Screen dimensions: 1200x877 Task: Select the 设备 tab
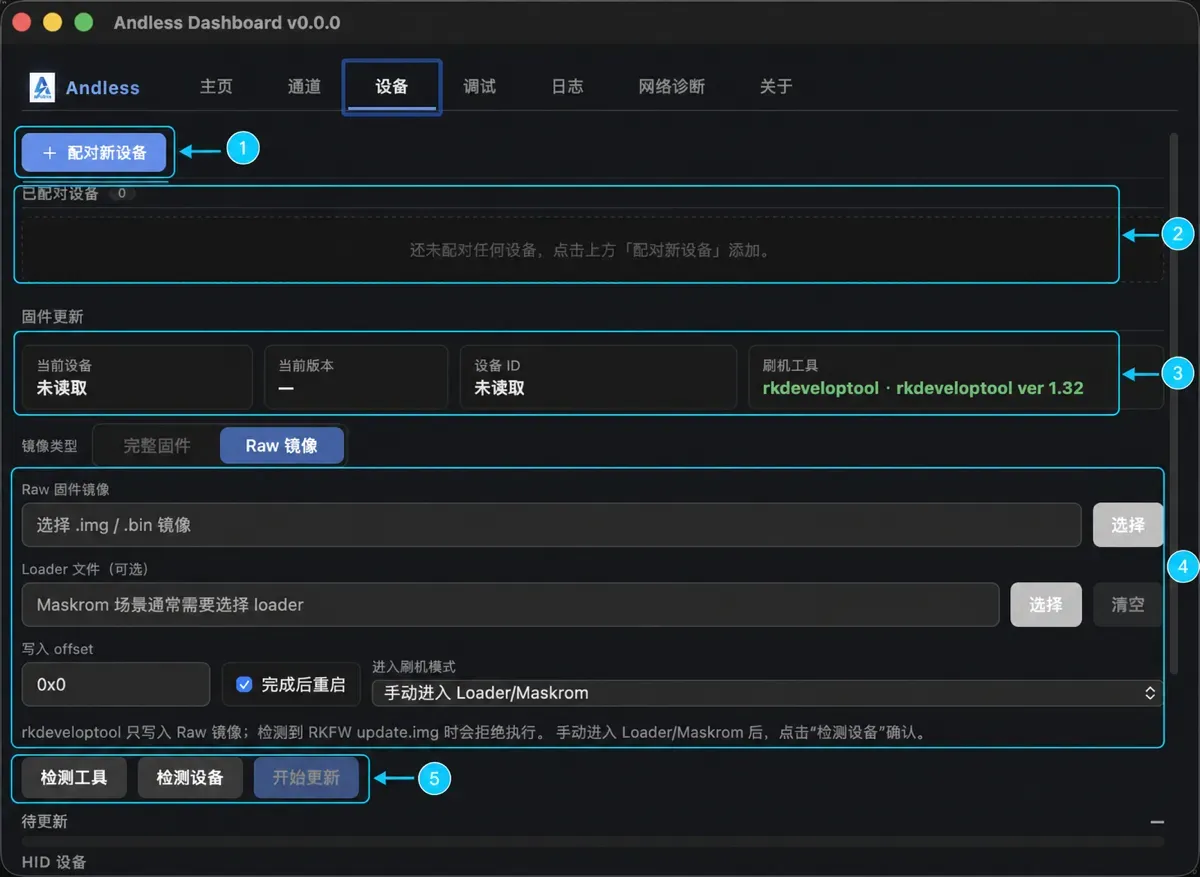coord(392,86)
